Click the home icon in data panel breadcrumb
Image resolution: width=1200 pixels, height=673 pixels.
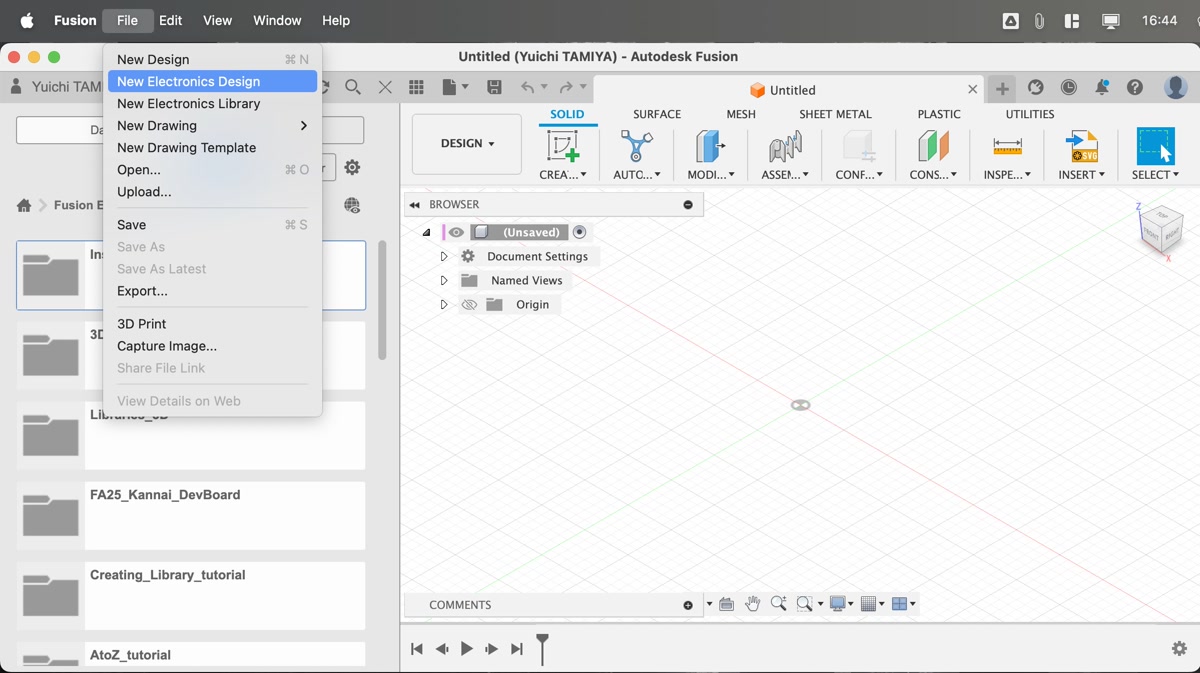coord(24,205)
